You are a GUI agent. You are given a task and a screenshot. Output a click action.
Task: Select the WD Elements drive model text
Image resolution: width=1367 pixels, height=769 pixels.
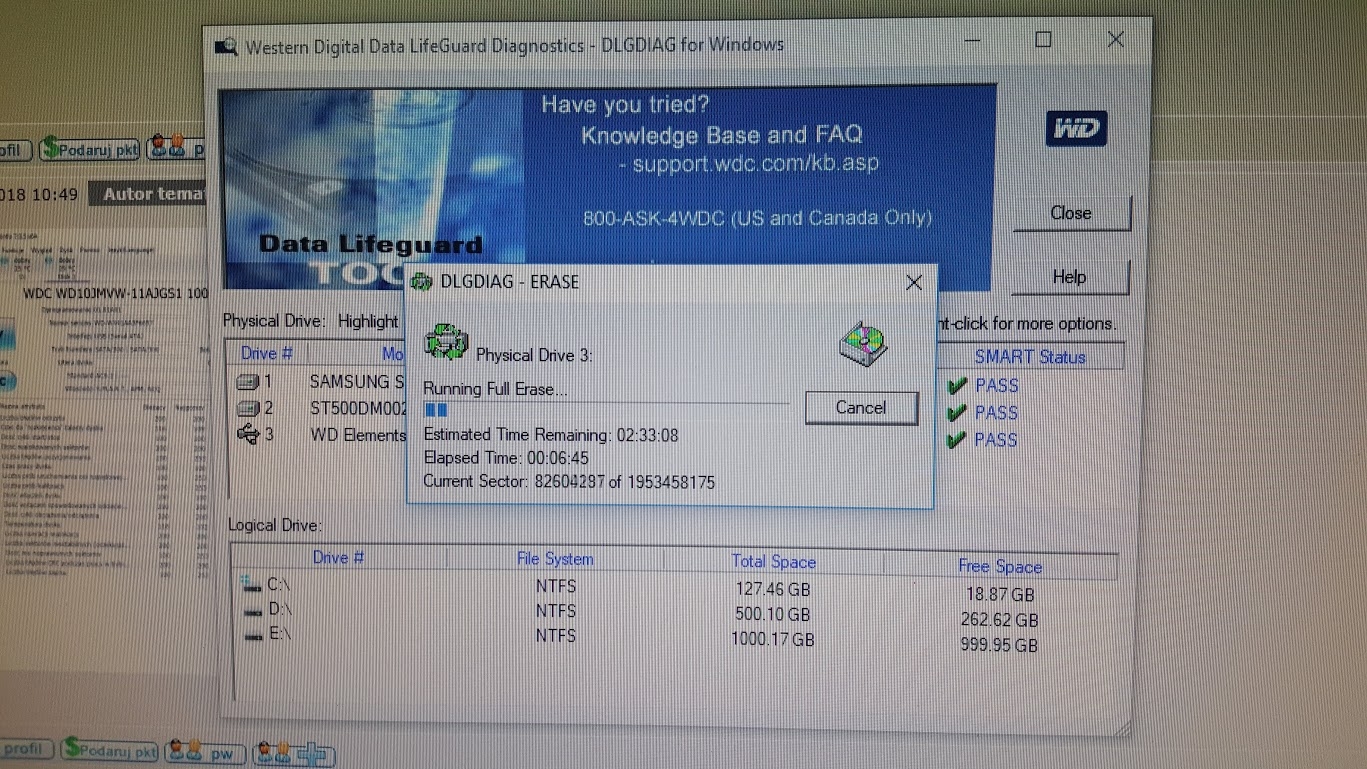pos(358,436)
